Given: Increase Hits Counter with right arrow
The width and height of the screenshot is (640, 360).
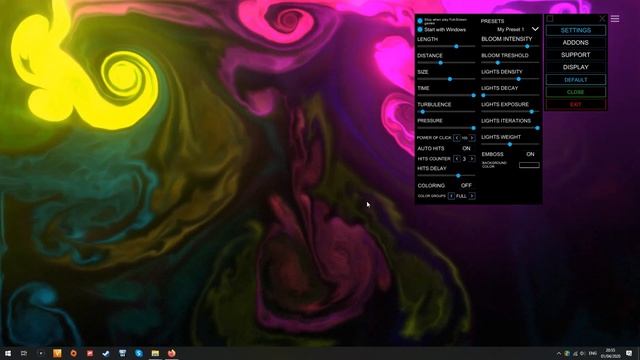Looking at the screenshot, I should [x=472, y=159].
